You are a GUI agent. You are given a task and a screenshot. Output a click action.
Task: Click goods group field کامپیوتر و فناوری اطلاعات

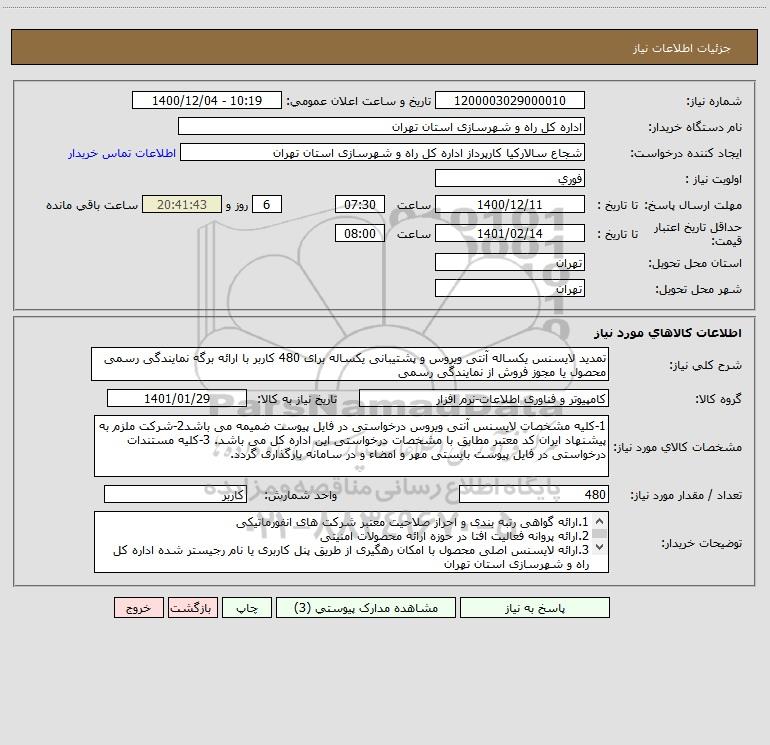point(484,399)
